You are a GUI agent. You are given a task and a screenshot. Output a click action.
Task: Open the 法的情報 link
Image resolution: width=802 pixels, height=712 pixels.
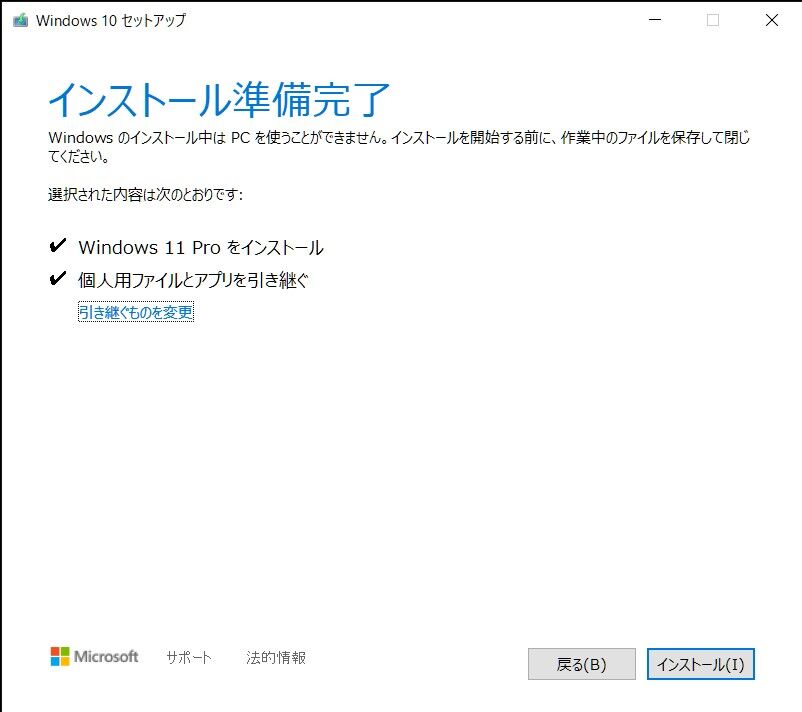click(276, 657)
